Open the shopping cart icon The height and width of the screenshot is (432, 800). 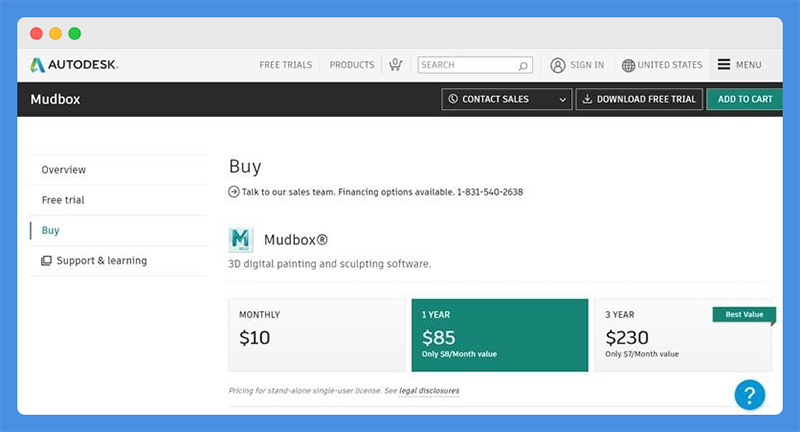[395, 65]
